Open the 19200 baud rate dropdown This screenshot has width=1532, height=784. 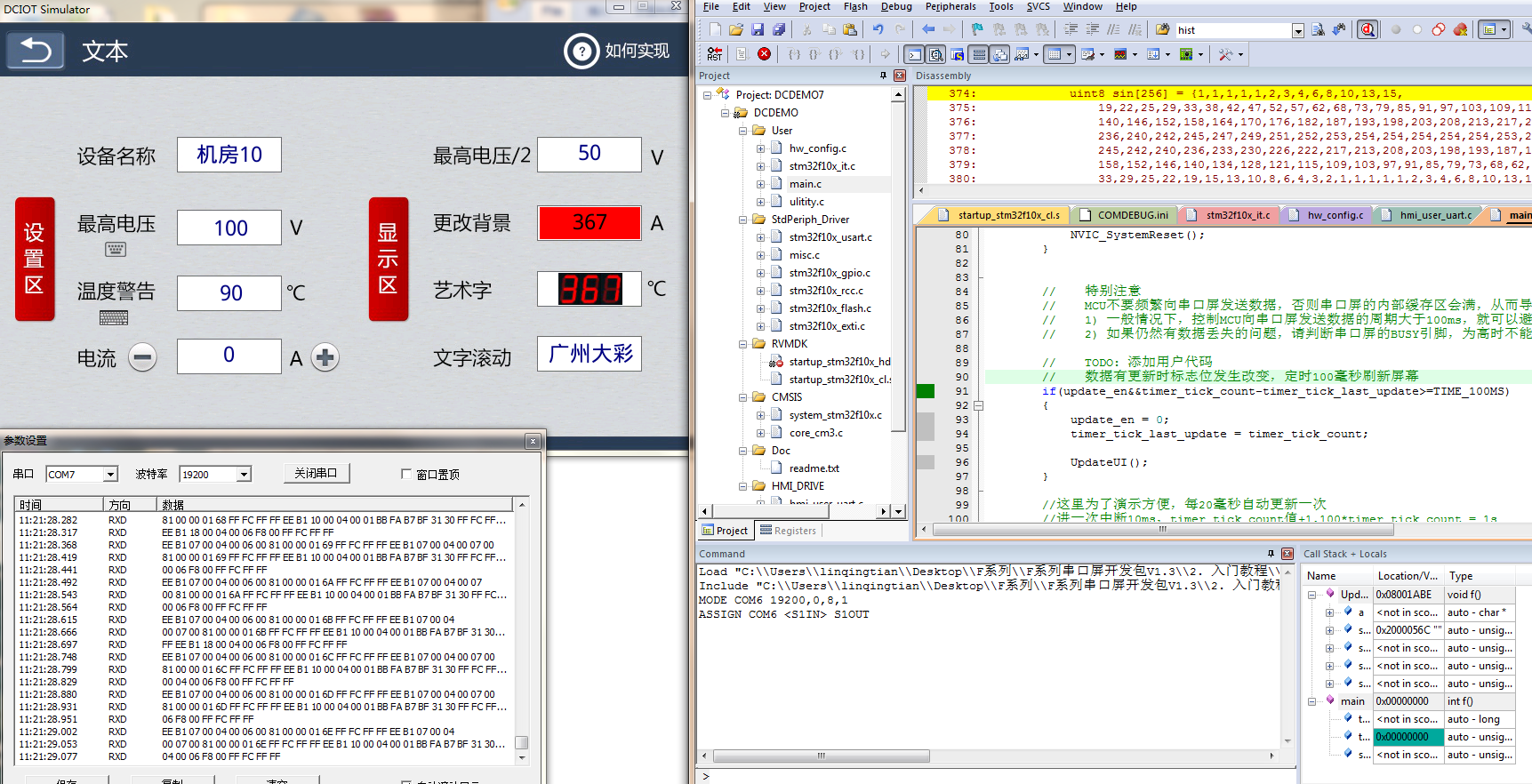click(243, 475)
